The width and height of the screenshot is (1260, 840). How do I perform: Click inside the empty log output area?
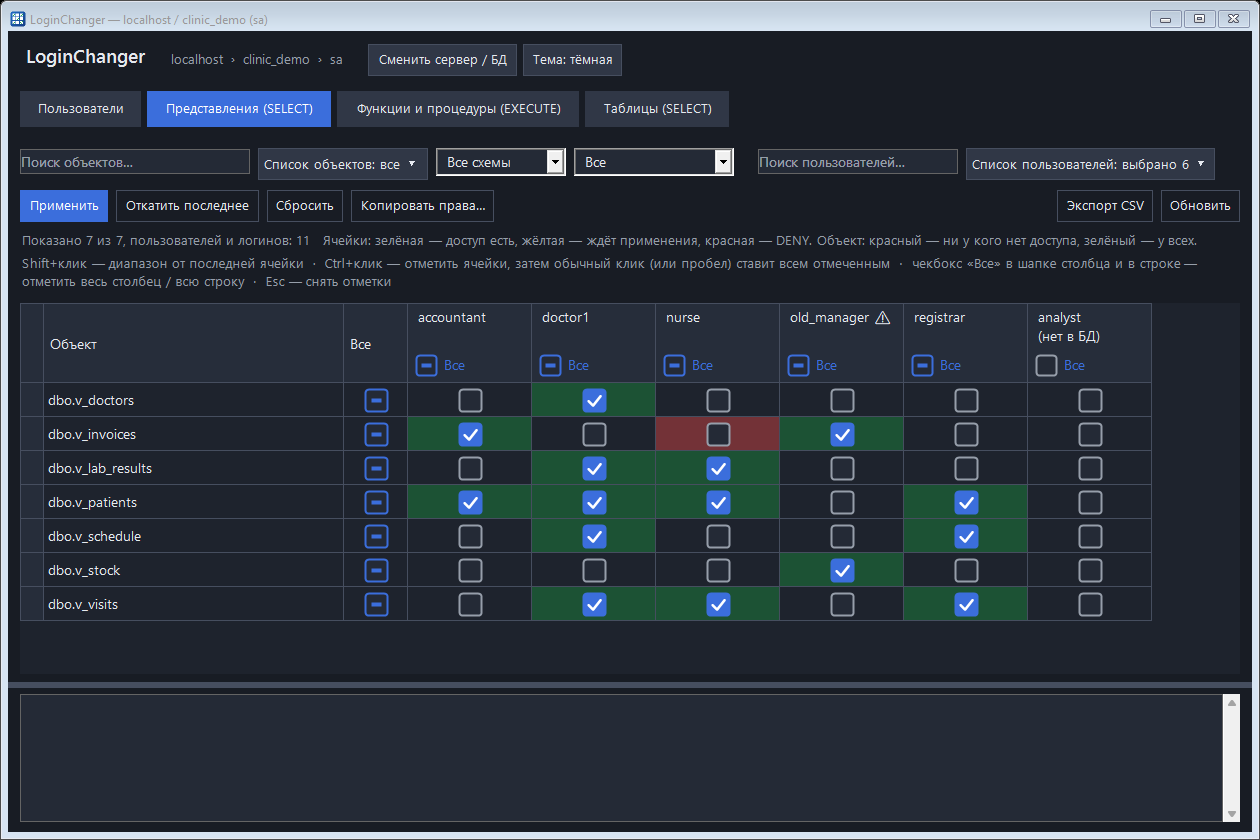[x=621, y=758]
